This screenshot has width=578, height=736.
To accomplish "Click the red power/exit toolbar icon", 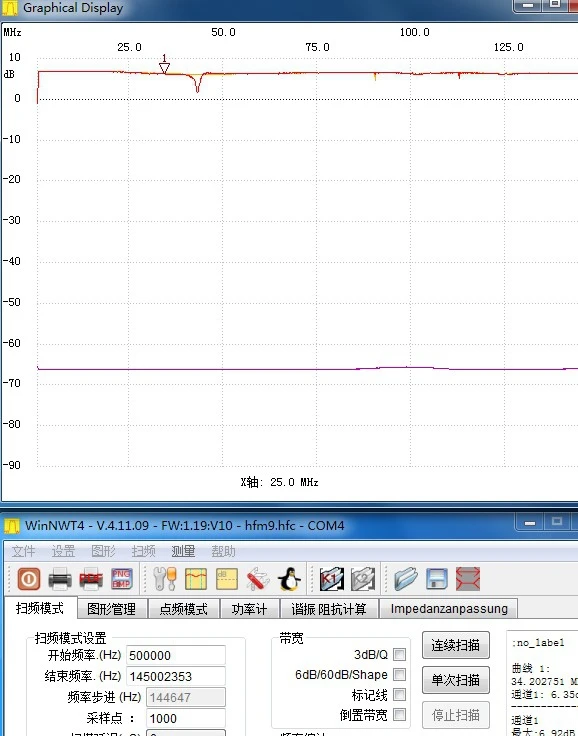I will pos(29,579).
